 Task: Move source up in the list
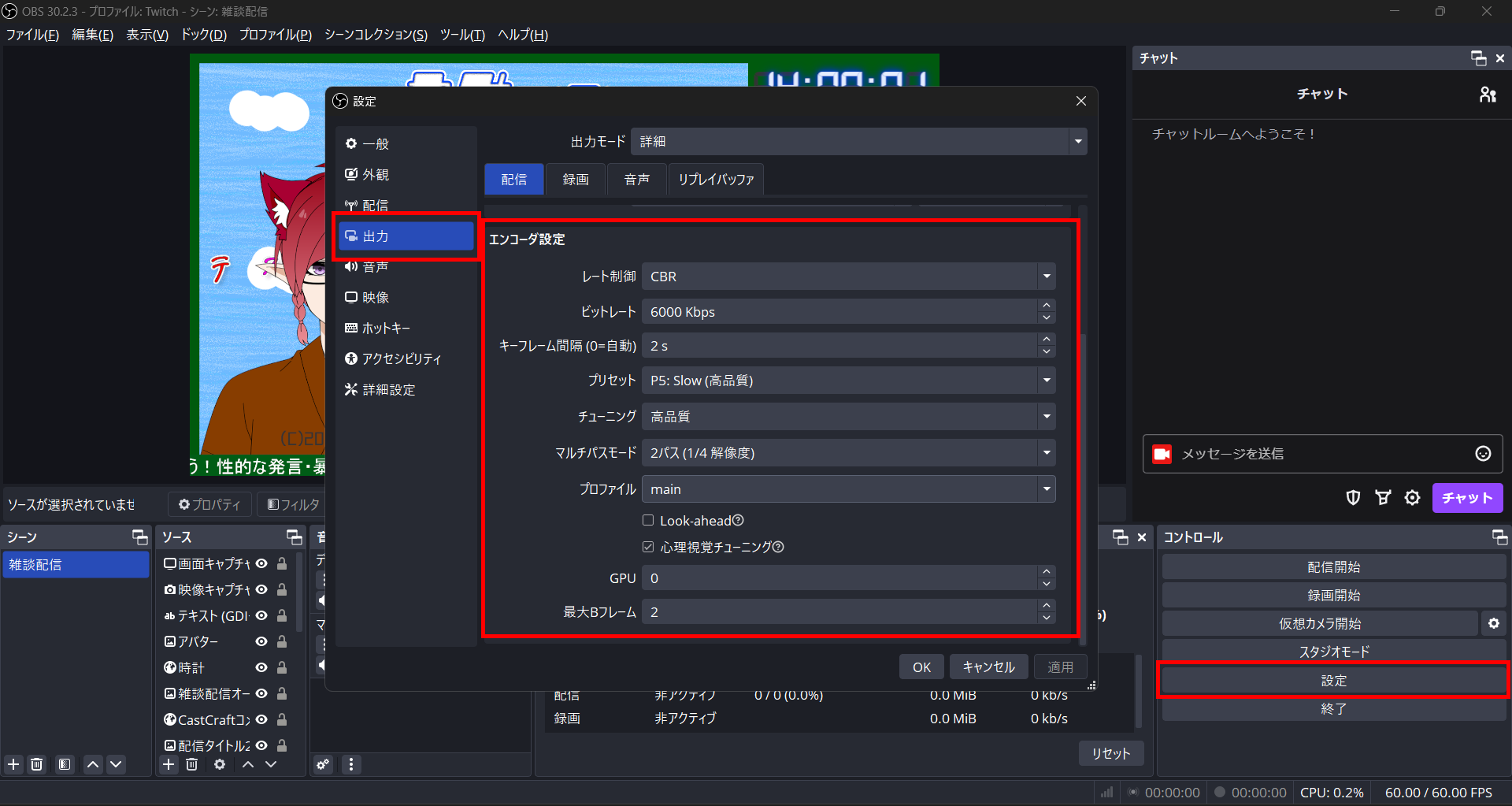tap(248, 764)
